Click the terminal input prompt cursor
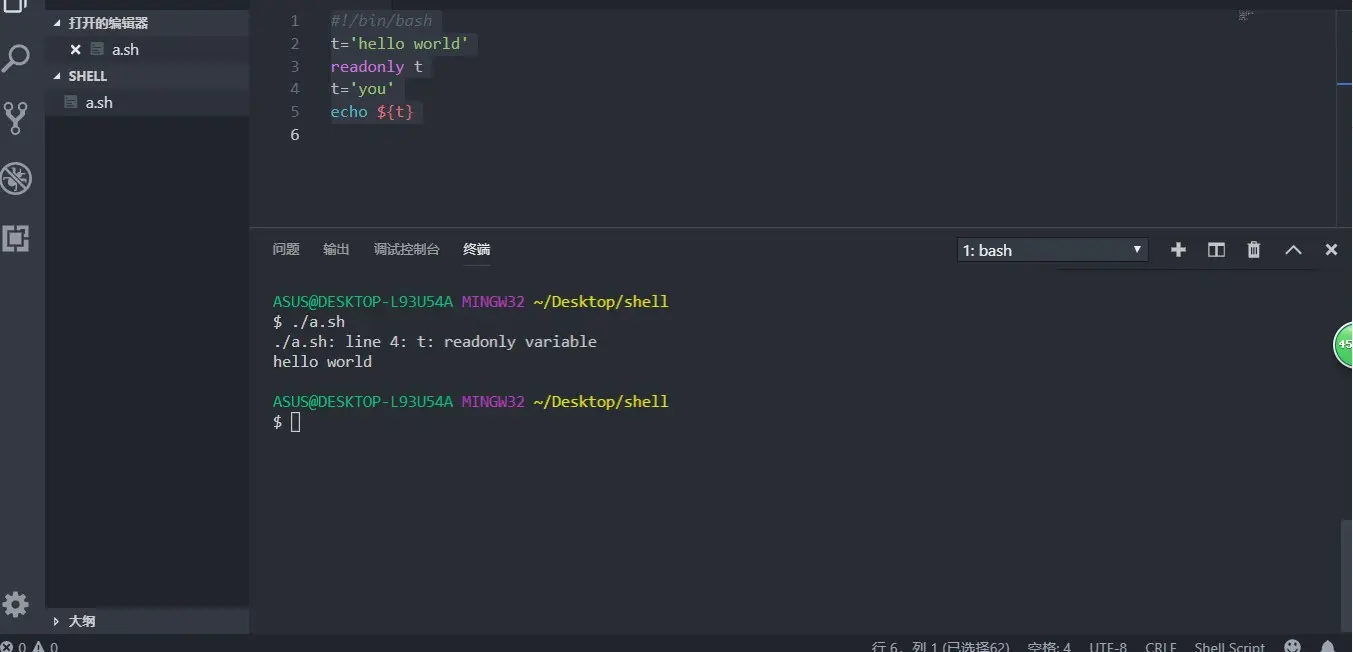Screen dimensions: 1353x652 pyautogui.click(x=295, y=422)
